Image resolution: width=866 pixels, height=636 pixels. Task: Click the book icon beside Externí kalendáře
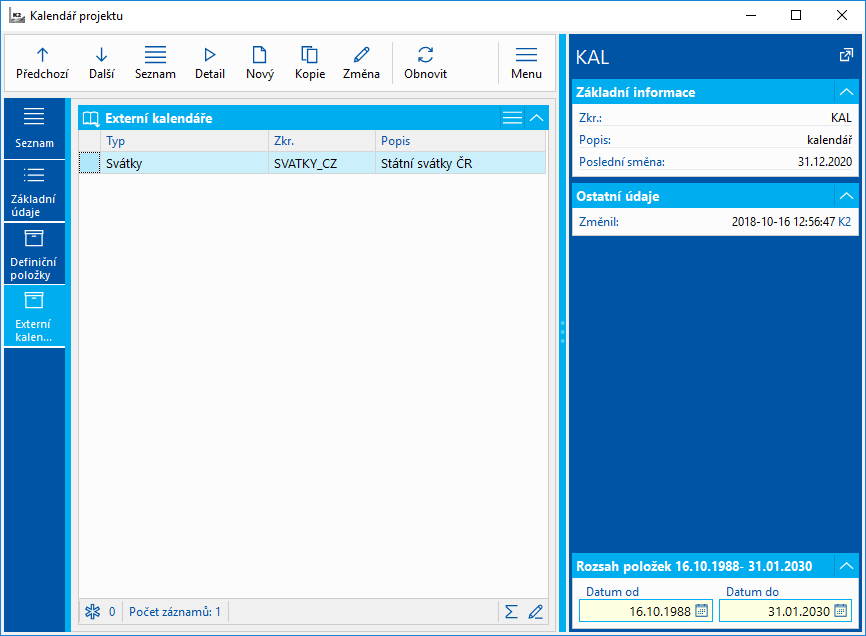(91, 118)
